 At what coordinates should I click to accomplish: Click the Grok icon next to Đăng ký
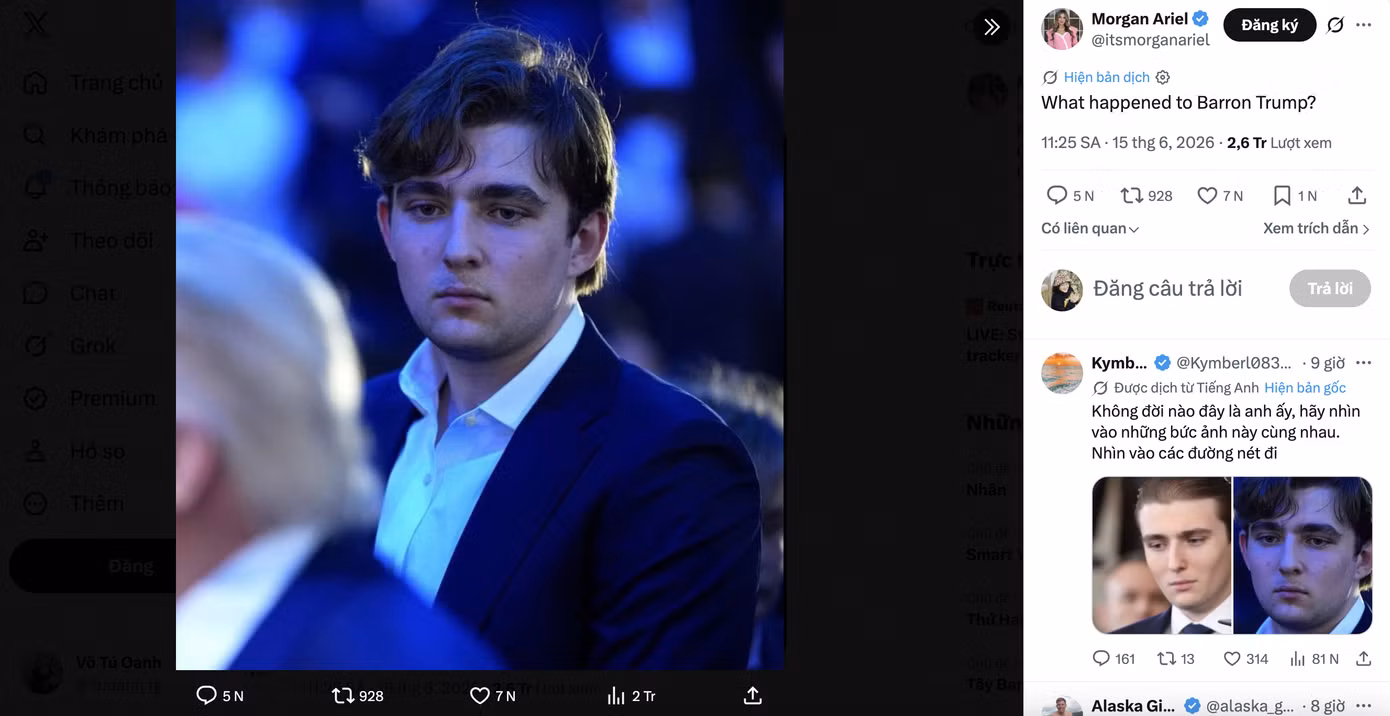tap(1335, 25)
